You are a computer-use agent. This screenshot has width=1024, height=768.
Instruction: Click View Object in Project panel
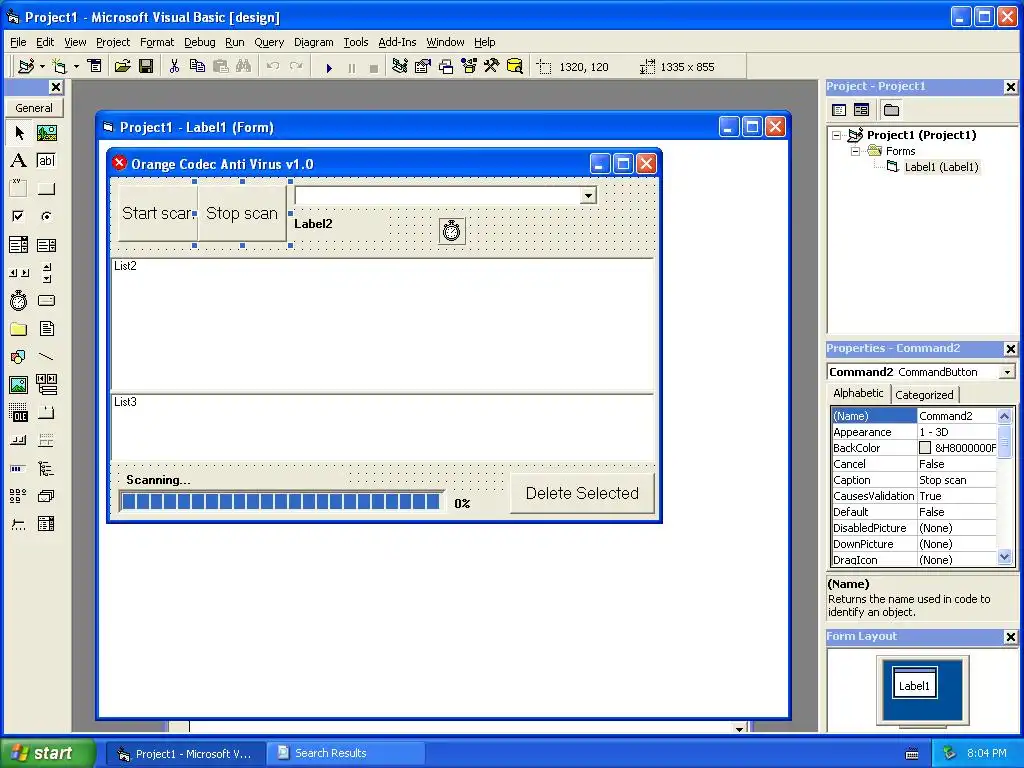tap(861, 110)
